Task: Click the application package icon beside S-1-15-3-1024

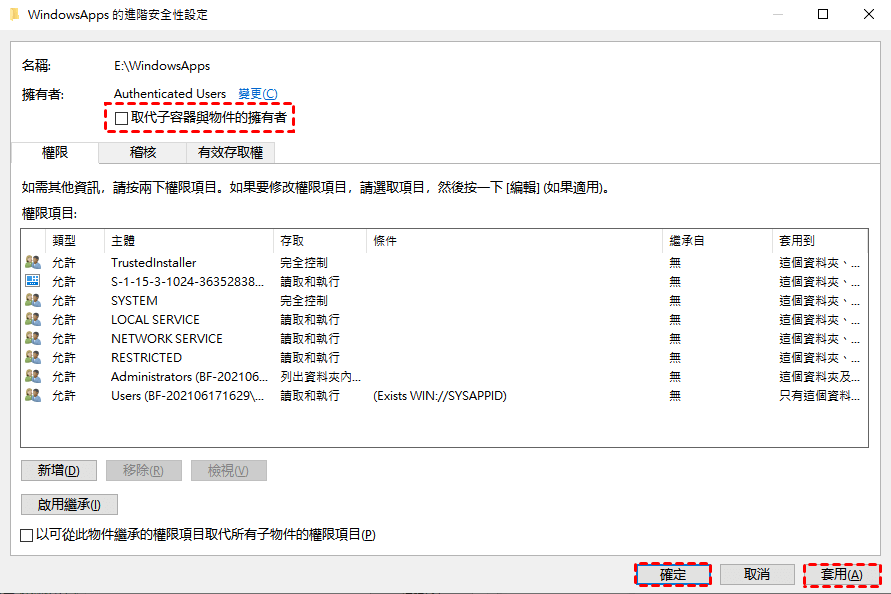Action: 33,281
